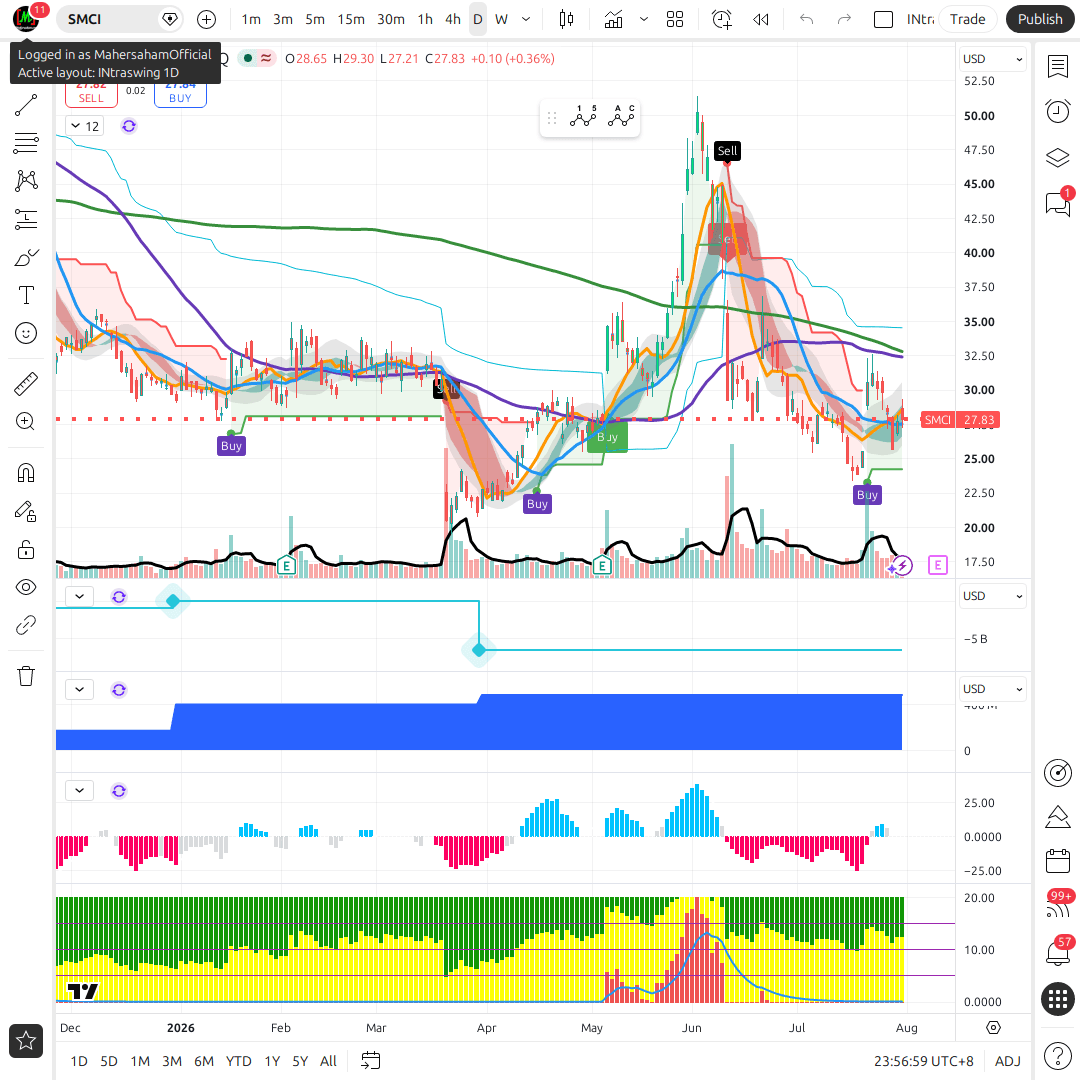Toggle stay in drawing mode
The image size is (1080, 1080).
26,511
